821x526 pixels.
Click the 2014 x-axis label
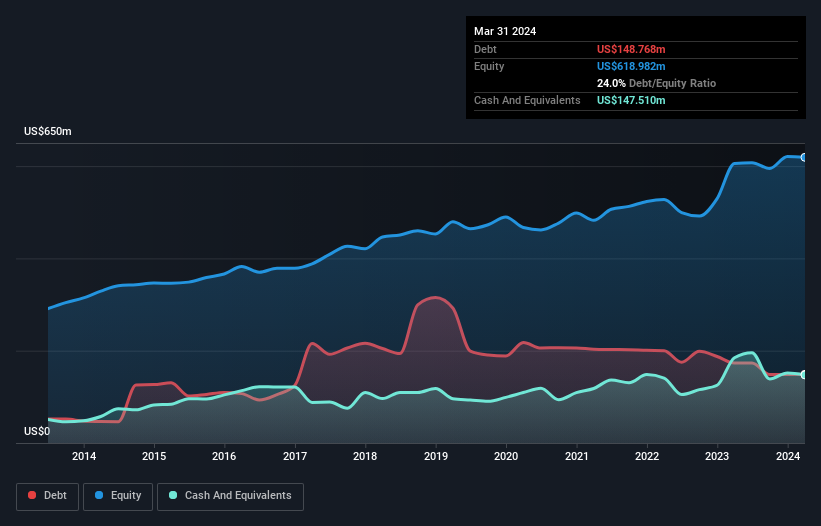[x=84, y=456]
